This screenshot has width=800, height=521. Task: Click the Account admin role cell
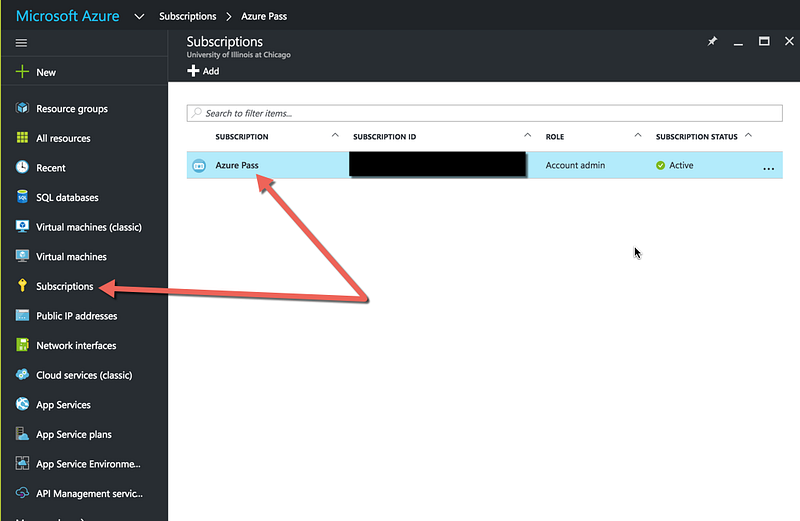(x=575, y=165)
